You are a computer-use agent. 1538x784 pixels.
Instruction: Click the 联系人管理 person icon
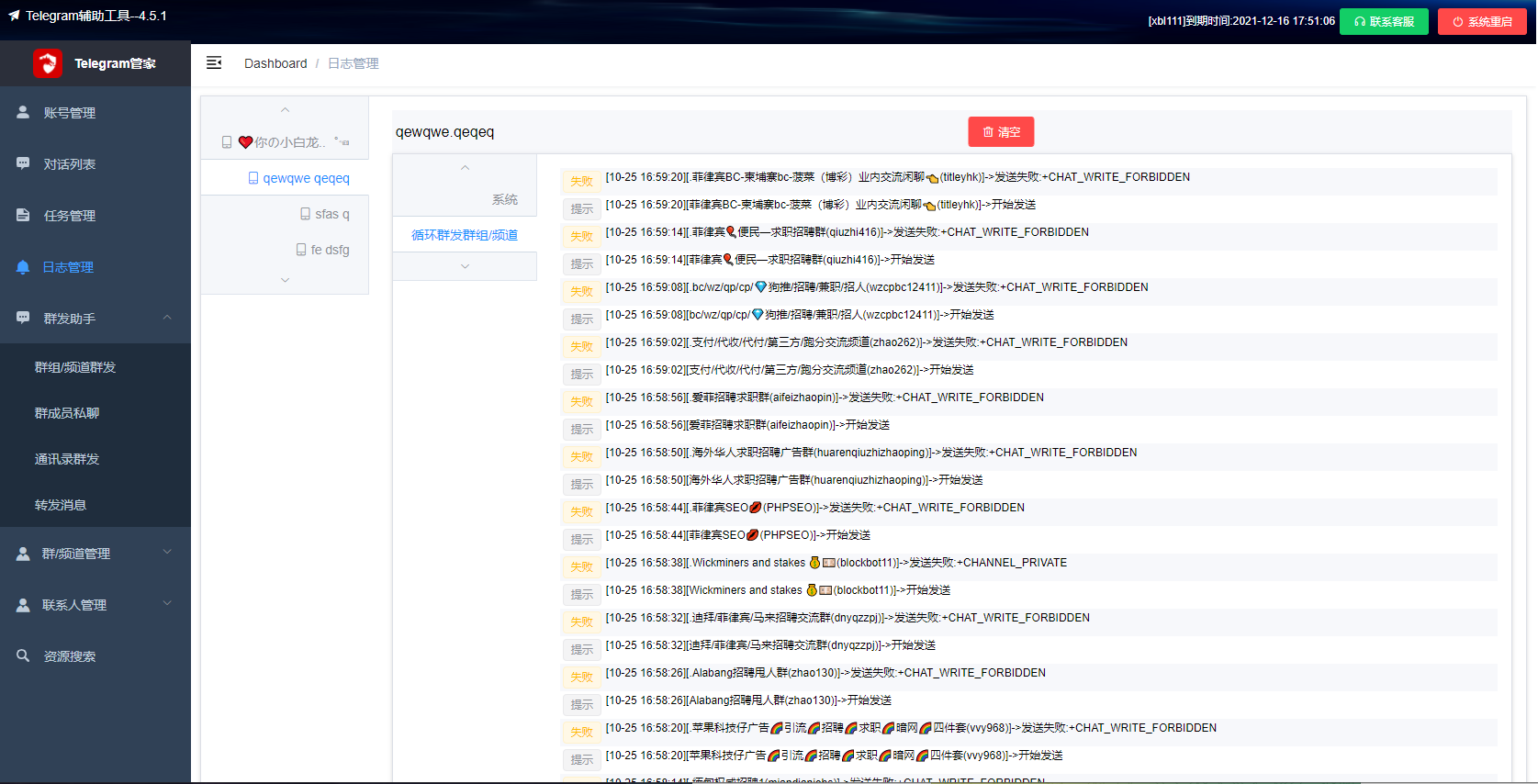tap(23, 604)
